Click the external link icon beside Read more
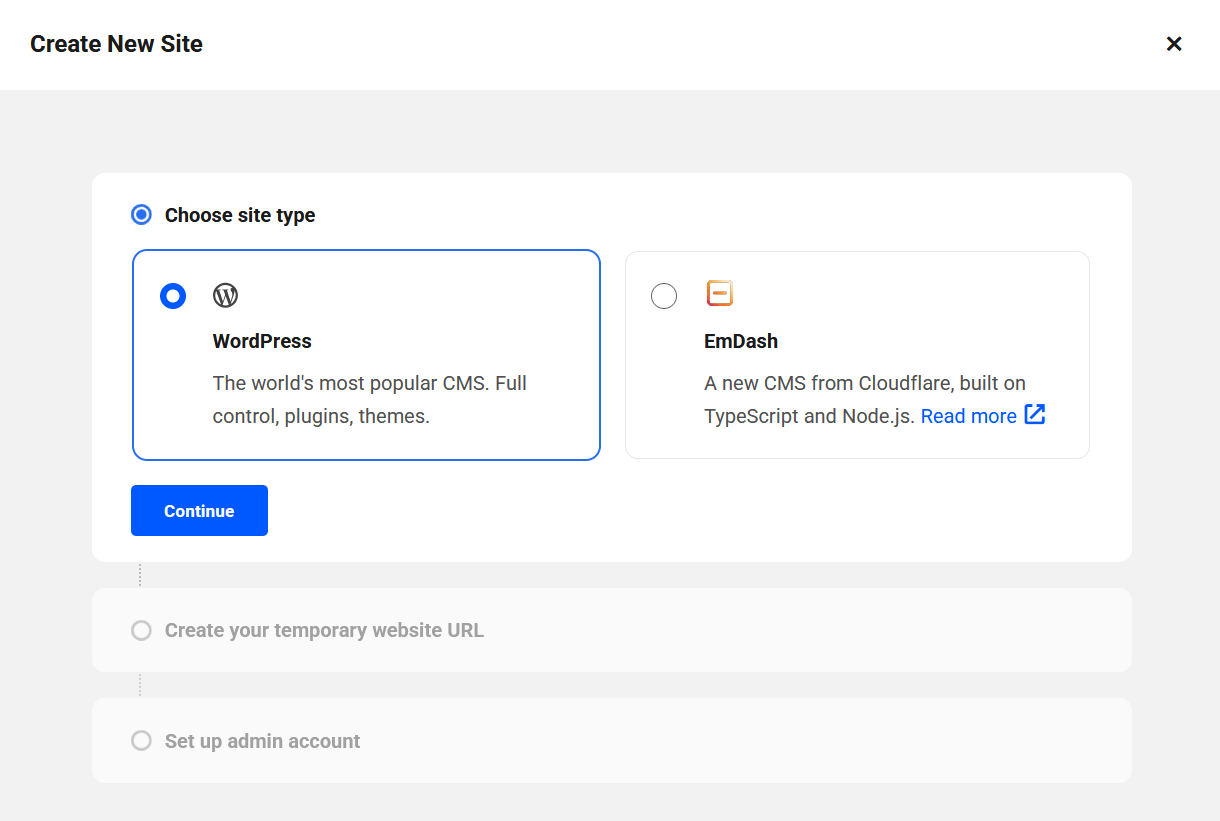 (1035, 414)
